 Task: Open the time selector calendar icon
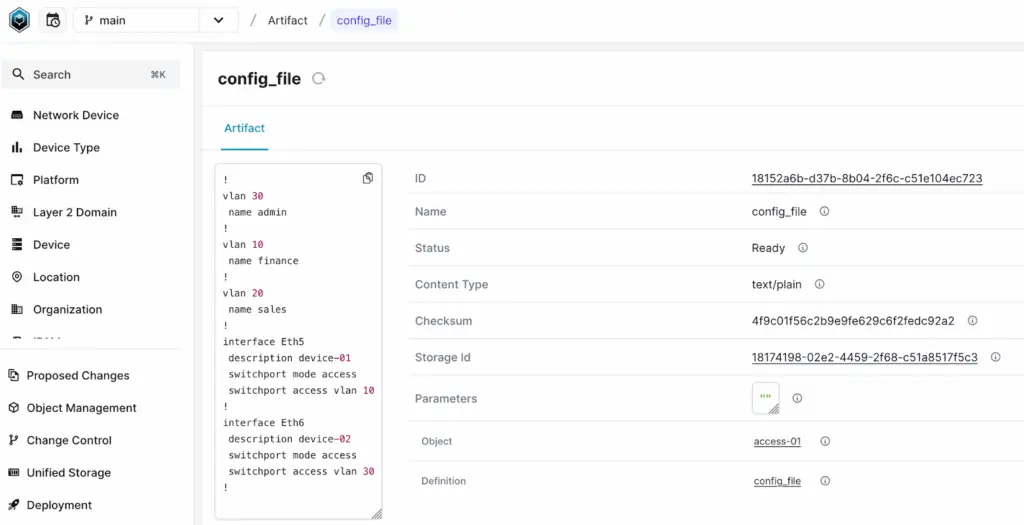(x=53, y=20)
